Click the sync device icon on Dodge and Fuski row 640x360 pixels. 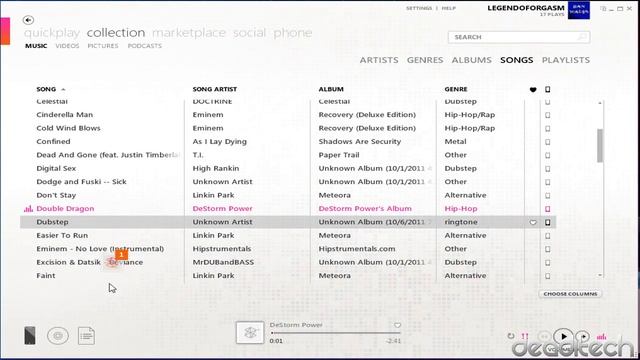point(548,182)
